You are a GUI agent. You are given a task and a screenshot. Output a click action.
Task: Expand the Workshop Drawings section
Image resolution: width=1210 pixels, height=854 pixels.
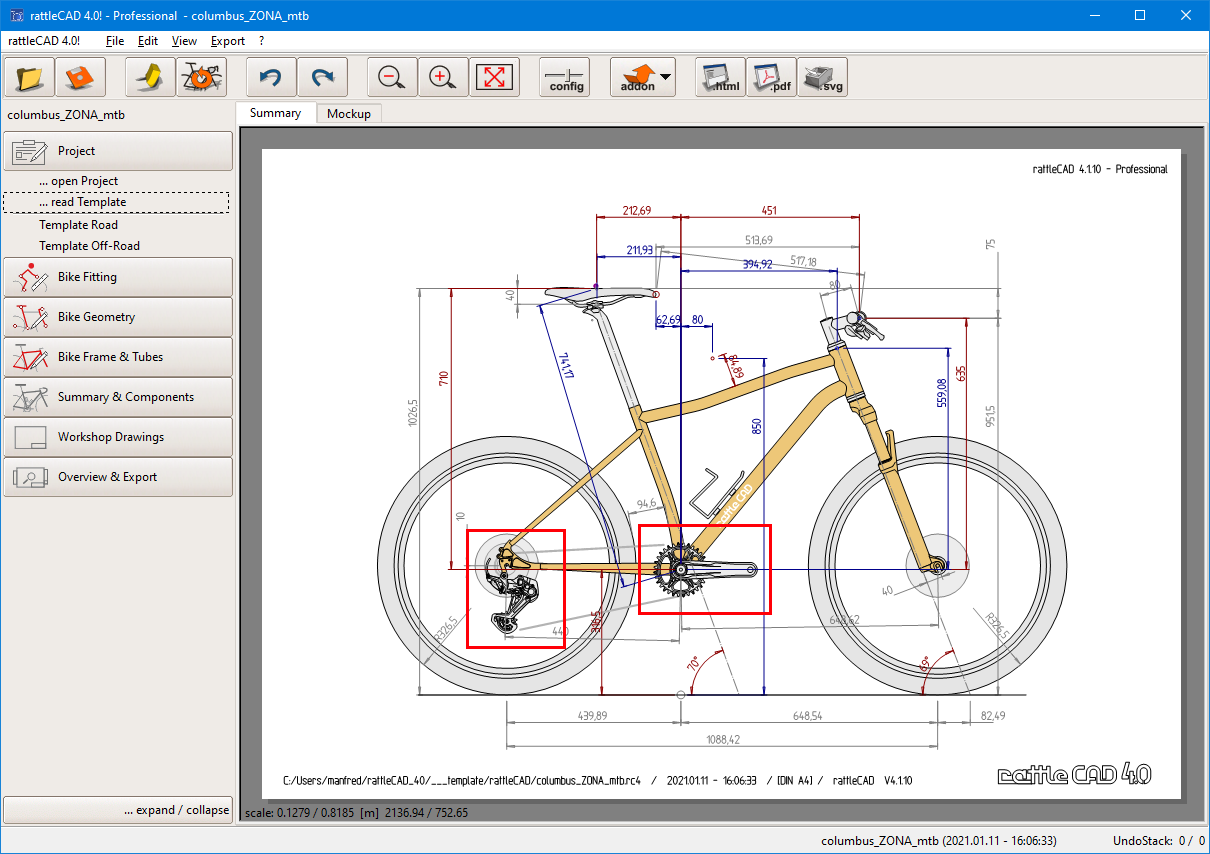pos(118,437)
